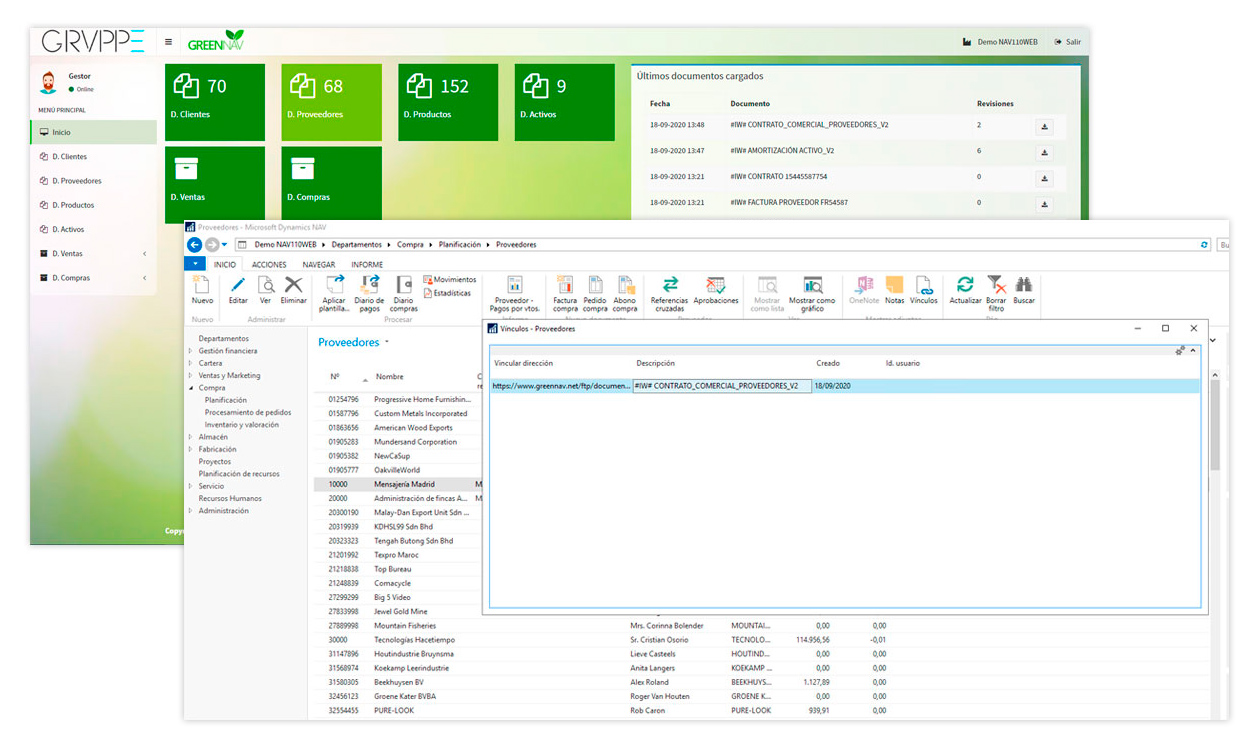The image size is (1255, 746).
Task: Open Aprobaciones in the ribbon
Action: (716, 291)
